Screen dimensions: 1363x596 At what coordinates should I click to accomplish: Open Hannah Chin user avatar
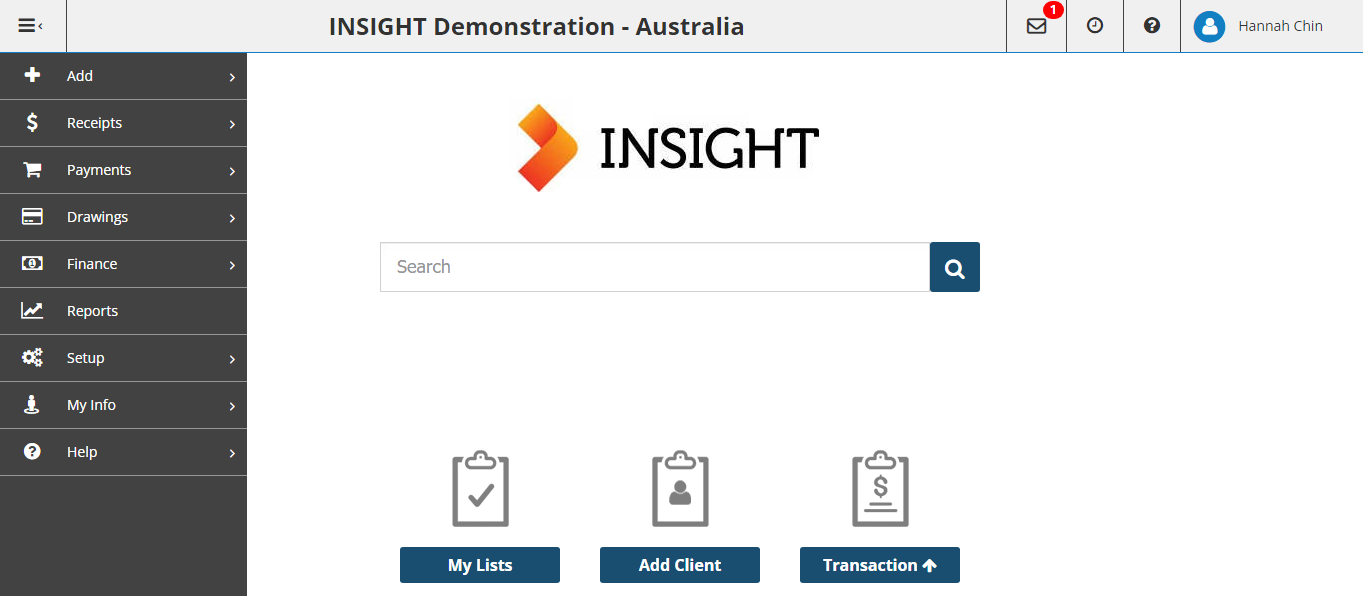click(1209, 27)
